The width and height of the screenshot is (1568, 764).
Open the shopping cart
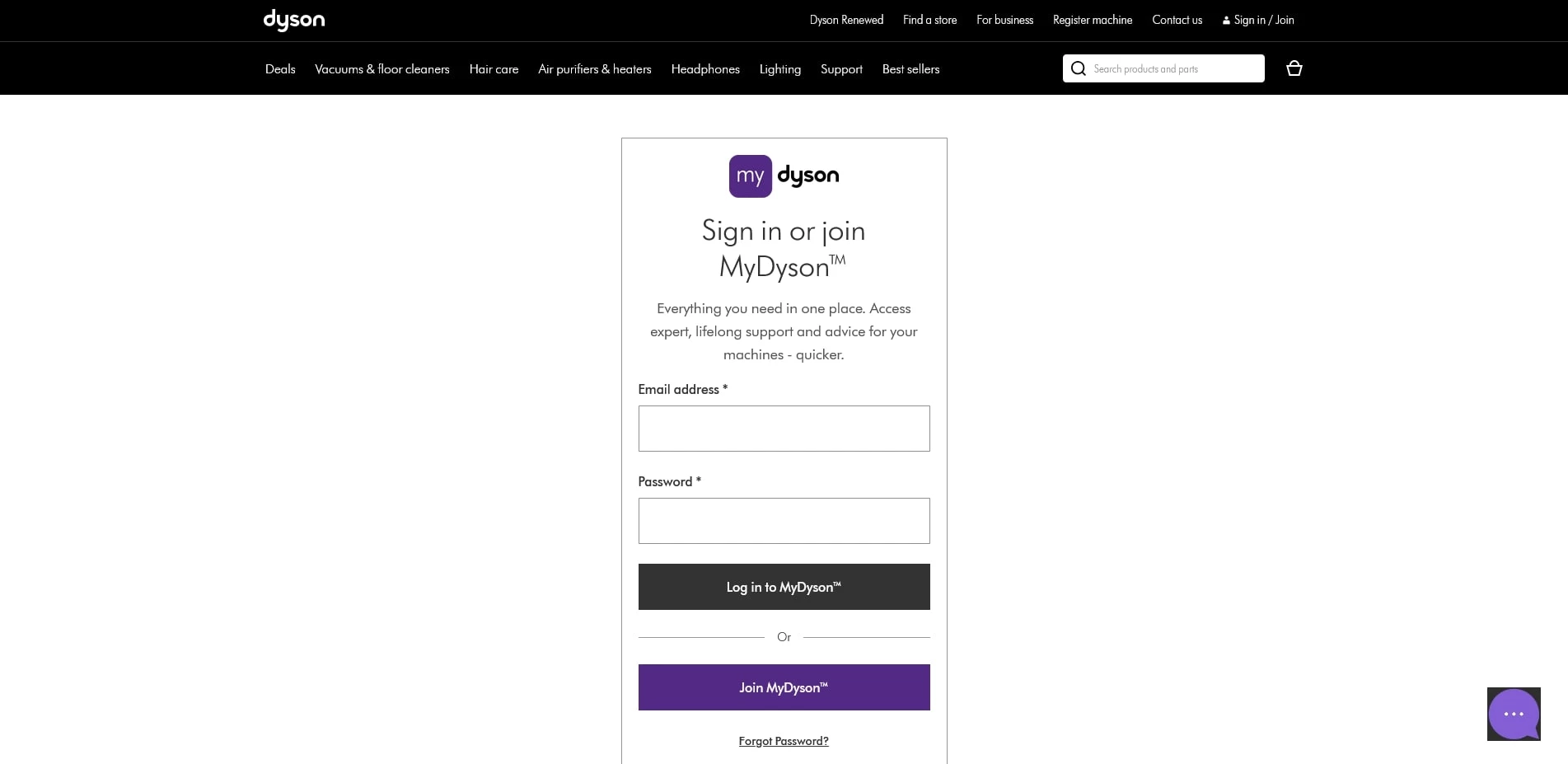pos(1294,68)
